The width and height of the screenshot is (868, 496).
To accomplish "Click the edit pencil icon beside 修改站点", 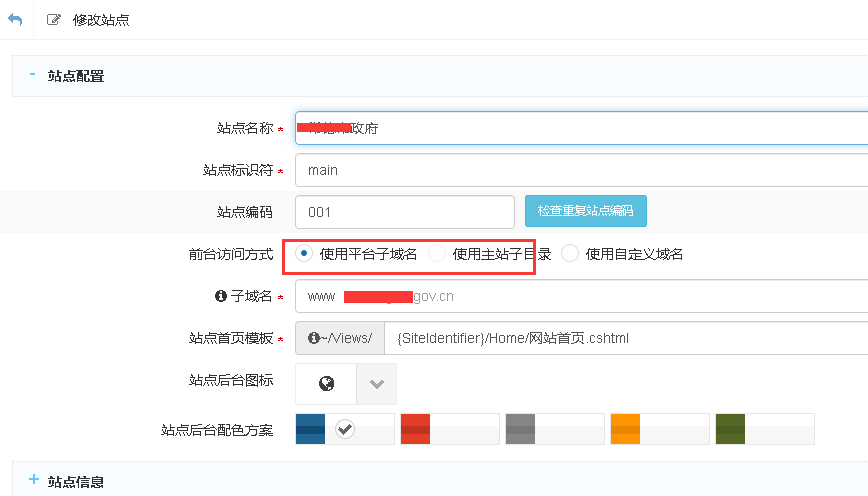I will tap(53, 20).
